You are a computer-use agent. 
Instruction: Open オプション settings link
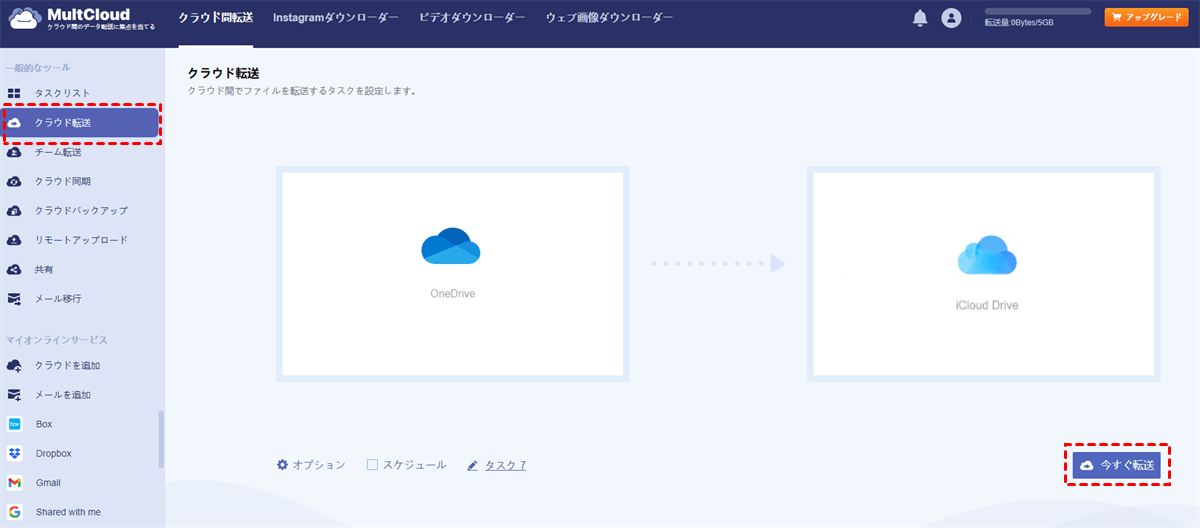point(311,465)
